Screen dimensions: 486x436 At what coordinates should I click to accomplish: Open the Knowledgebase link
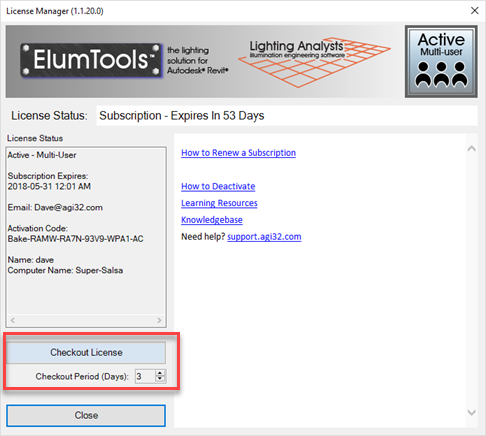click(212, 220)
